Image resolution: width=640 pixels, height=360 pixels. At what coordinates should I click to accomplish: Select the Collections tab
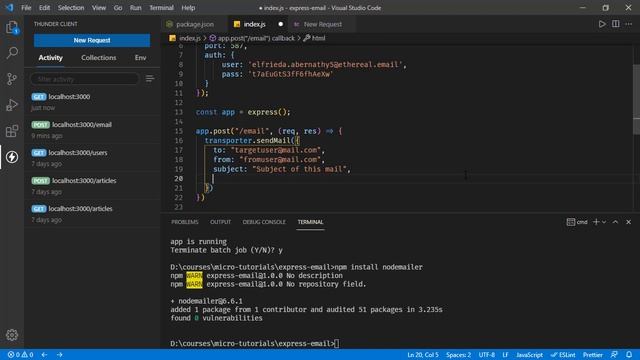pos(98,58)
